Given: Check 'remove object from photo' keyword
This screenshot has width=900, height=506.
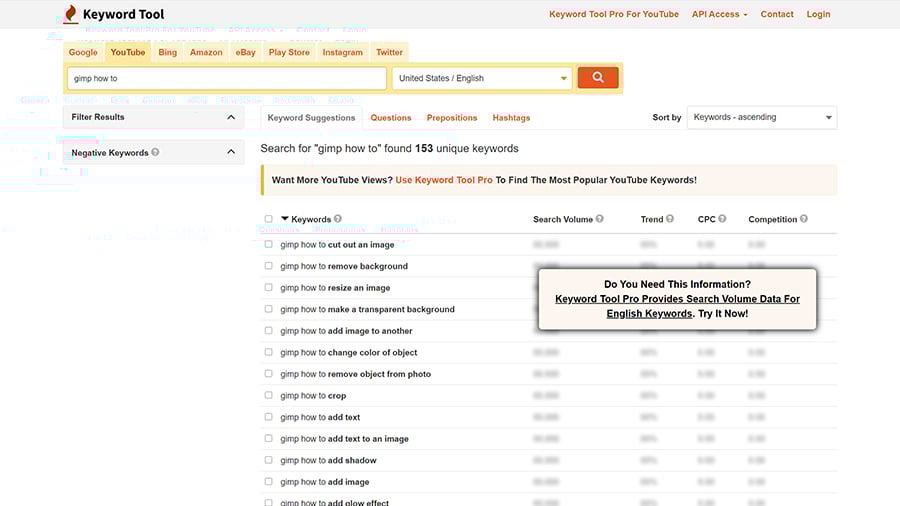Looking at the screenshot, I should pyautogui.click(x=269, y=373).
